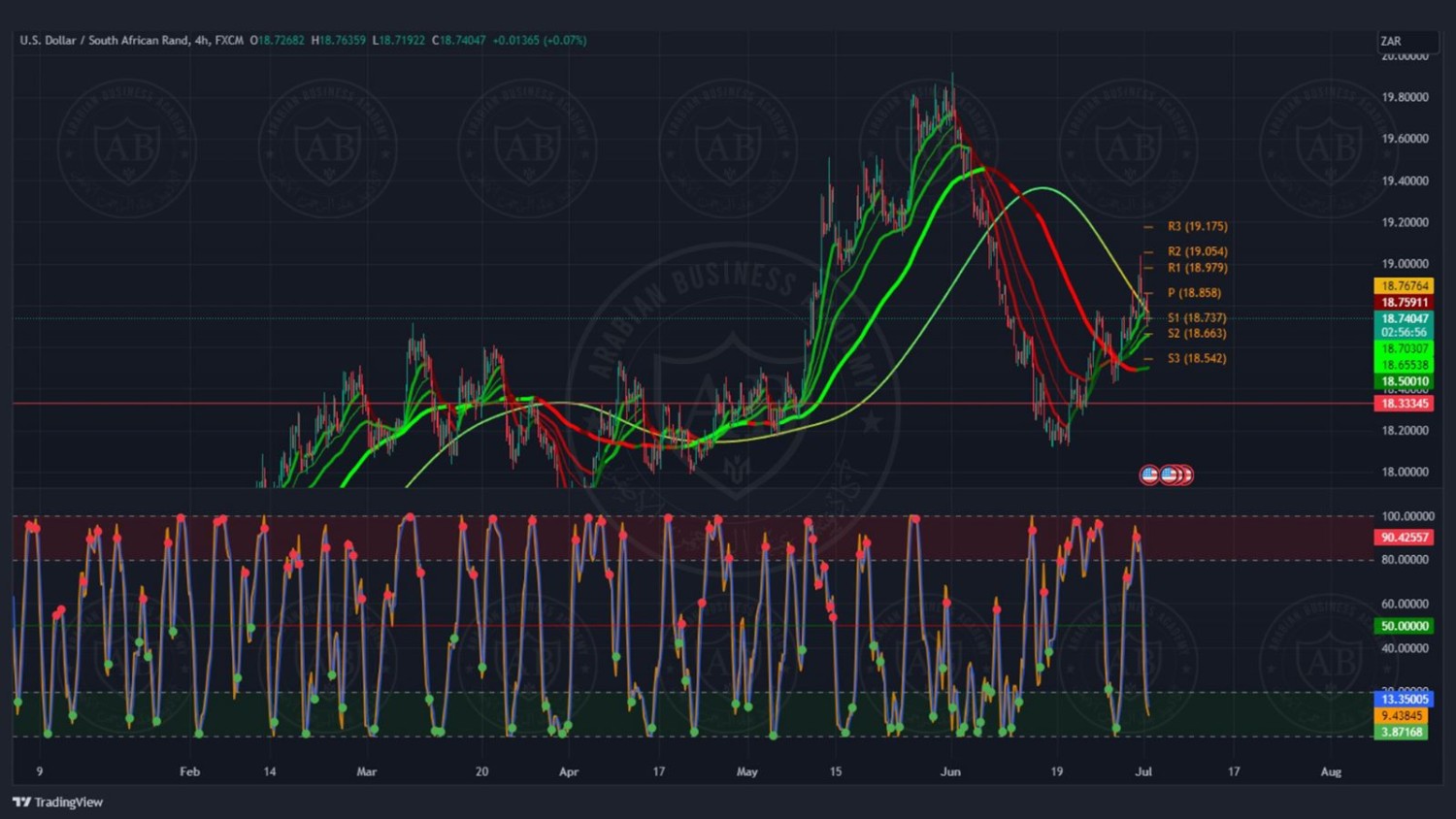Click the second US flag event marker
This screenshot has height=819, width=1456.
[x=1169, y=475]
